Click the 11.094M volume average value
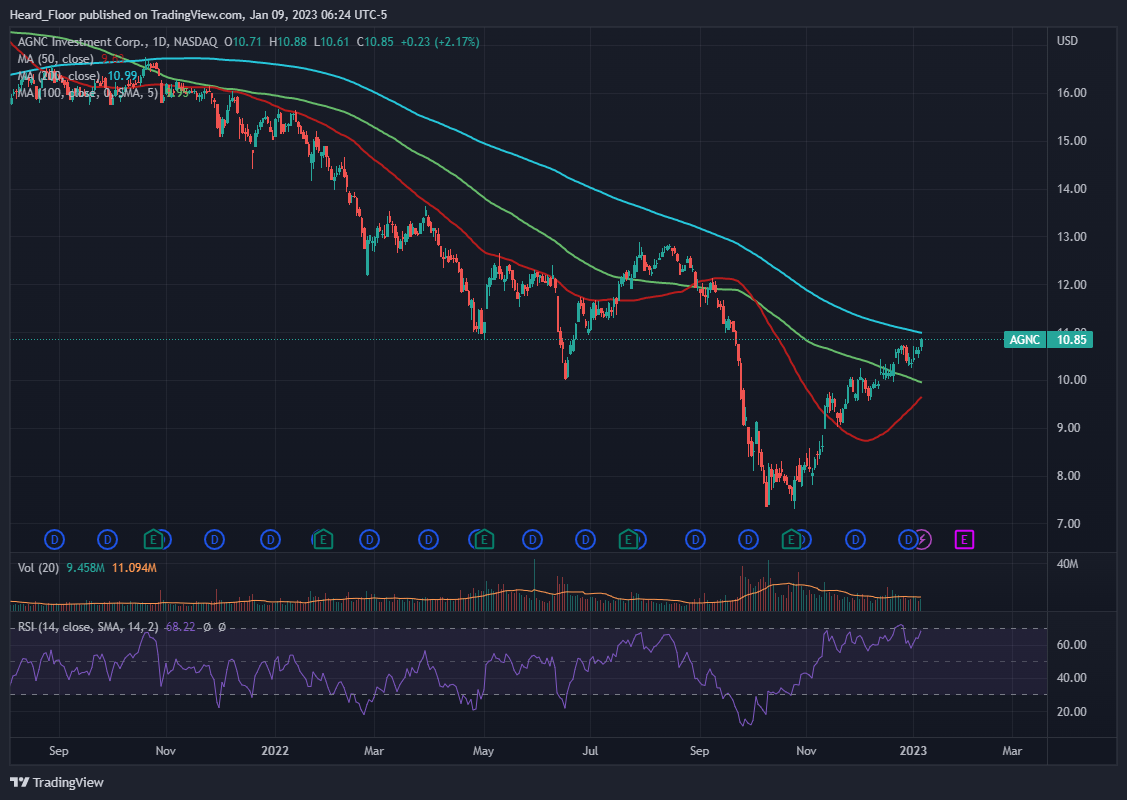The width and height of the screenshot is (1127, 800). click(134, 568)
